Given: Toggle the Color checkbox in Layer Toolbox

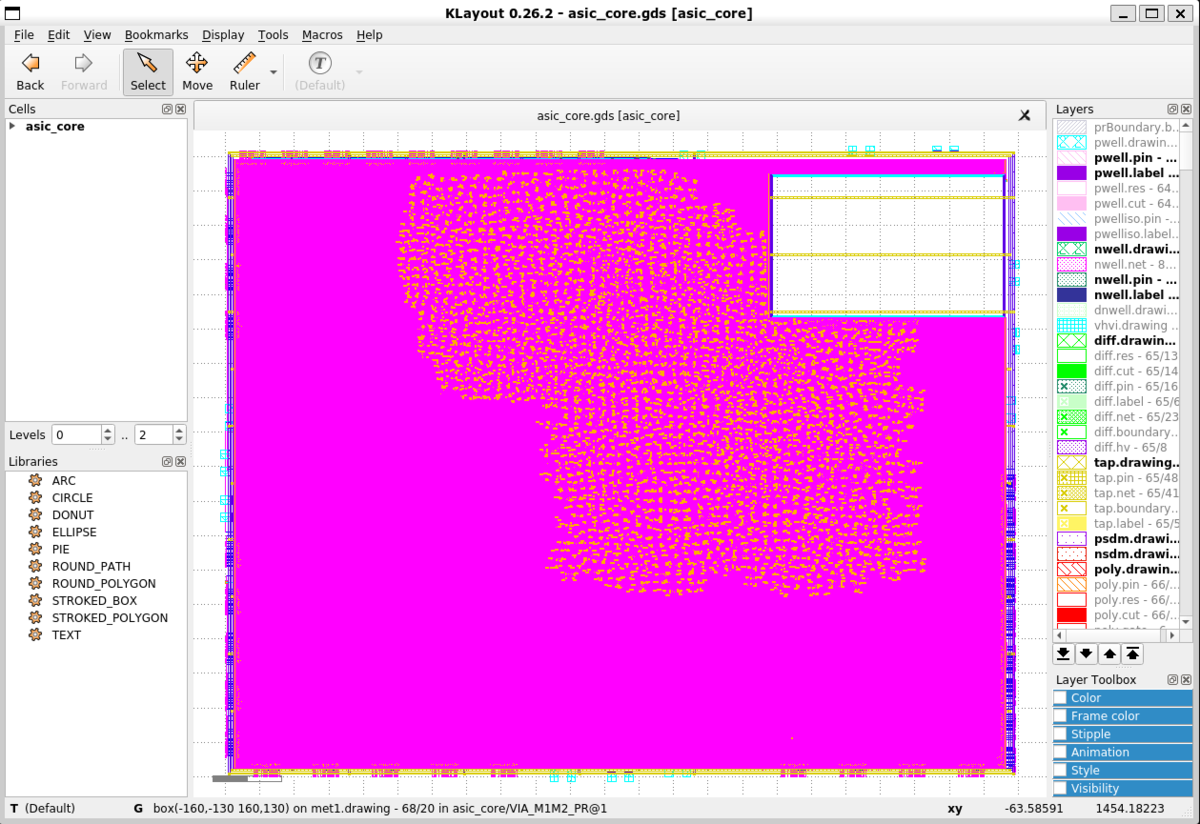Looking at the screenshot, I should pos(1060,698).
